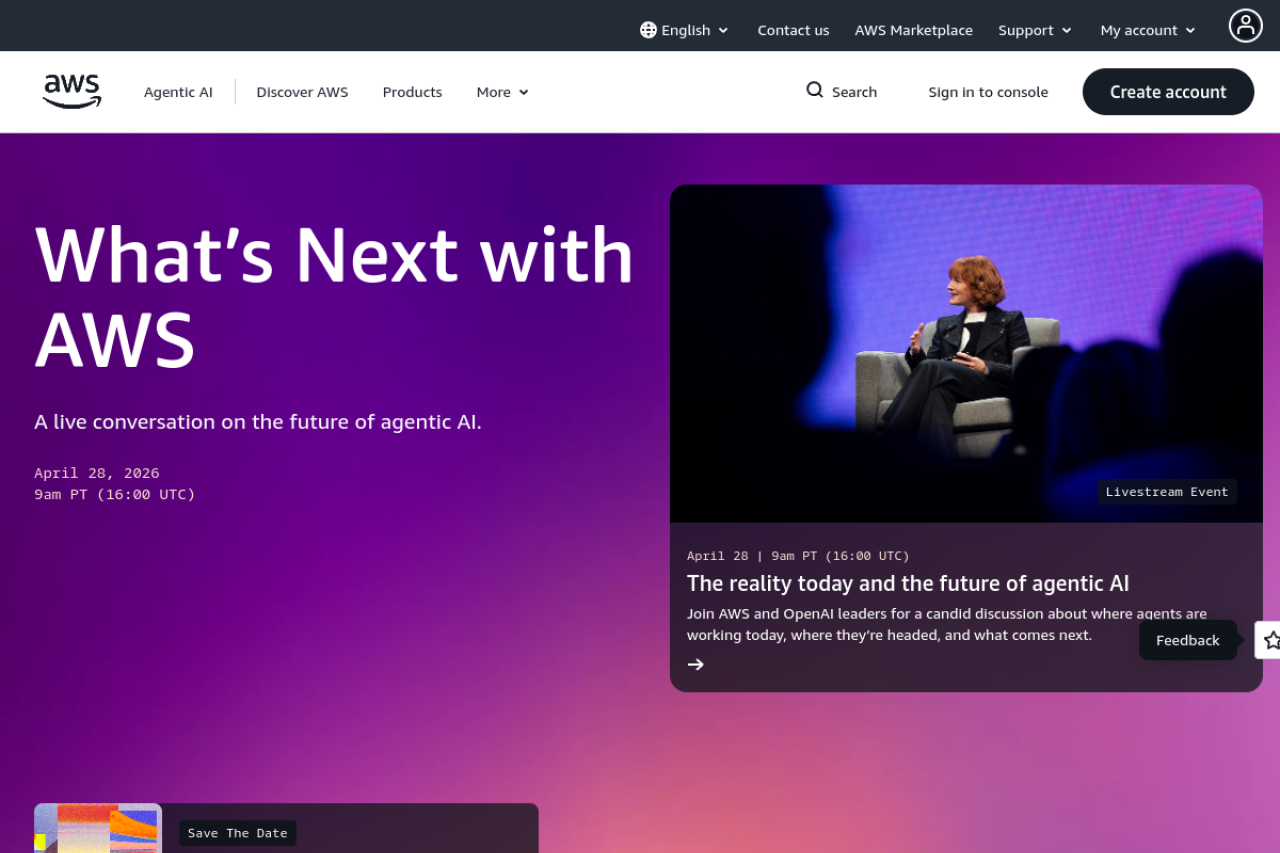Click the user profile avatar icon

(1245, 26)
